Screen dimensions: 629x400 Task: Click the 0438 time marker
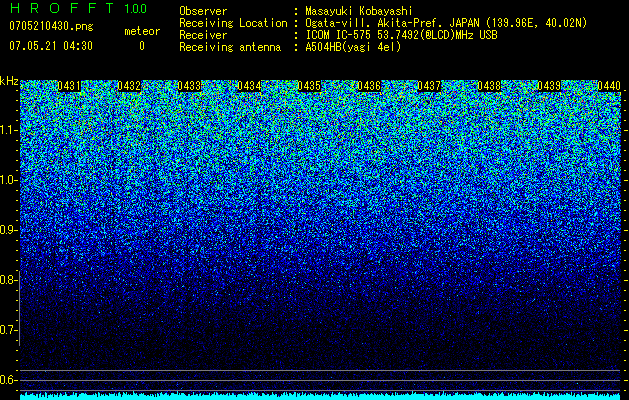coord(489,86)
